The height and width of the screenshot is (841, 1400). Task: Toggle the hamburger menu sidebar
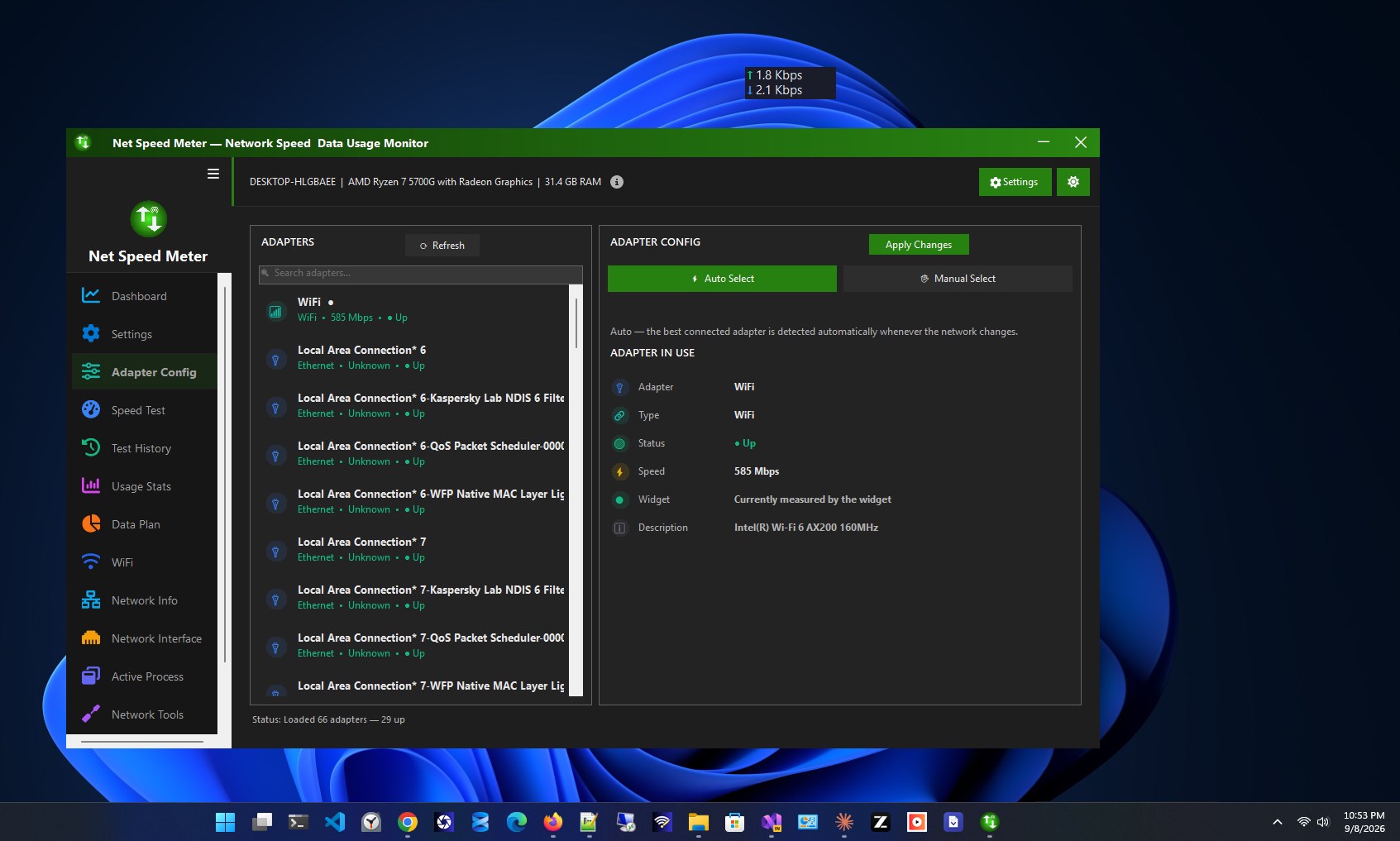[x=213, y=174]
